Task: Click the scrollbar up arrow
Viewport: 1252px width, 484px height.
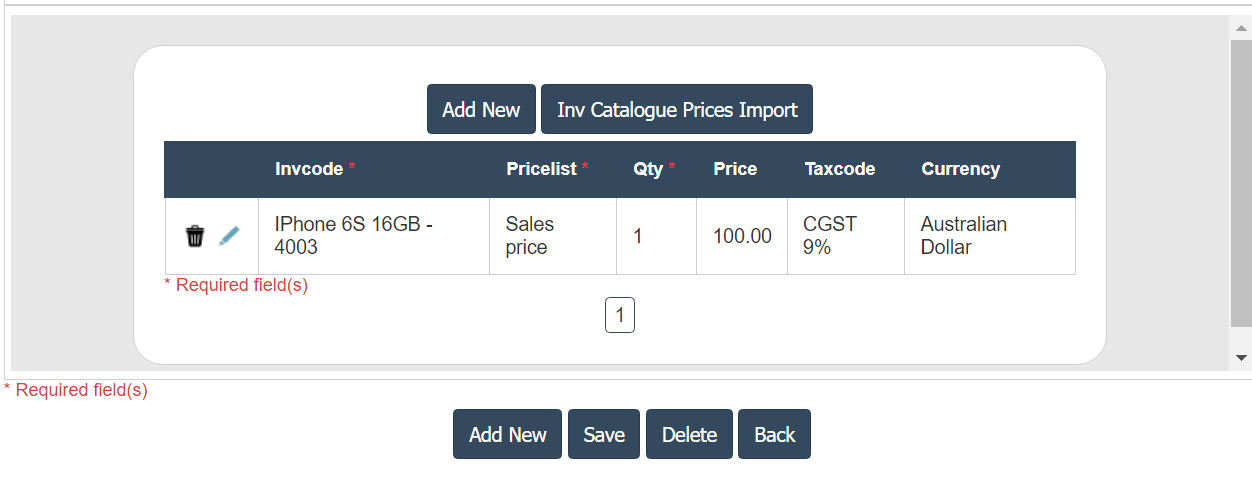Action: click(x=1241, y=29)
